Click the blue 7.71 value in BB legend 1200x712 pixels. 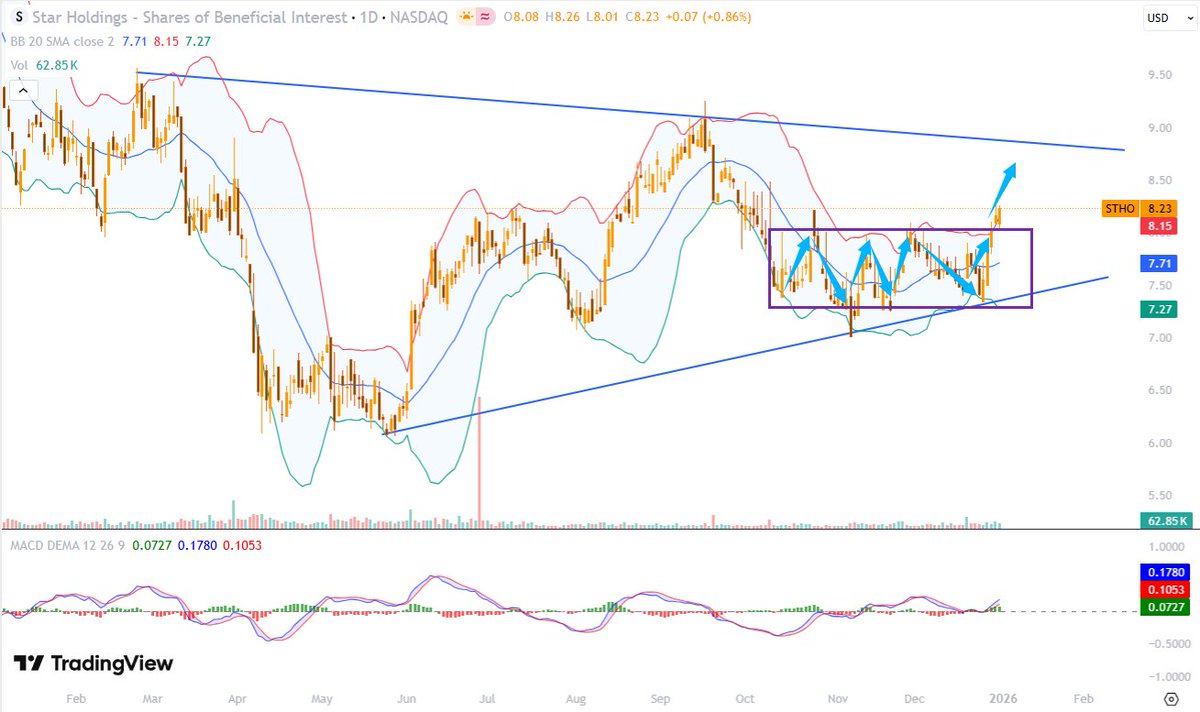pyautogui.click(x=137, y=41)
